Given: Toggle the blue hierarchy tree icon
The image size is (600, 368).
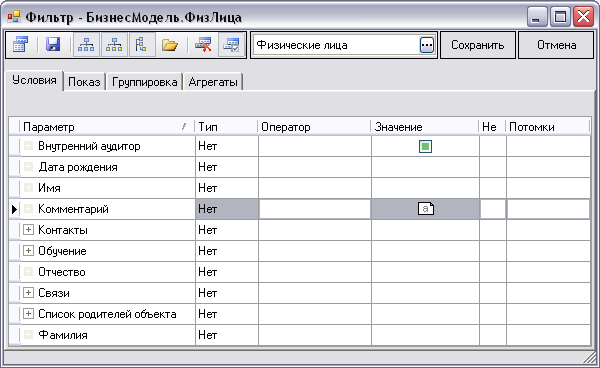Looking at the screenshot, I should coord(86,45).
